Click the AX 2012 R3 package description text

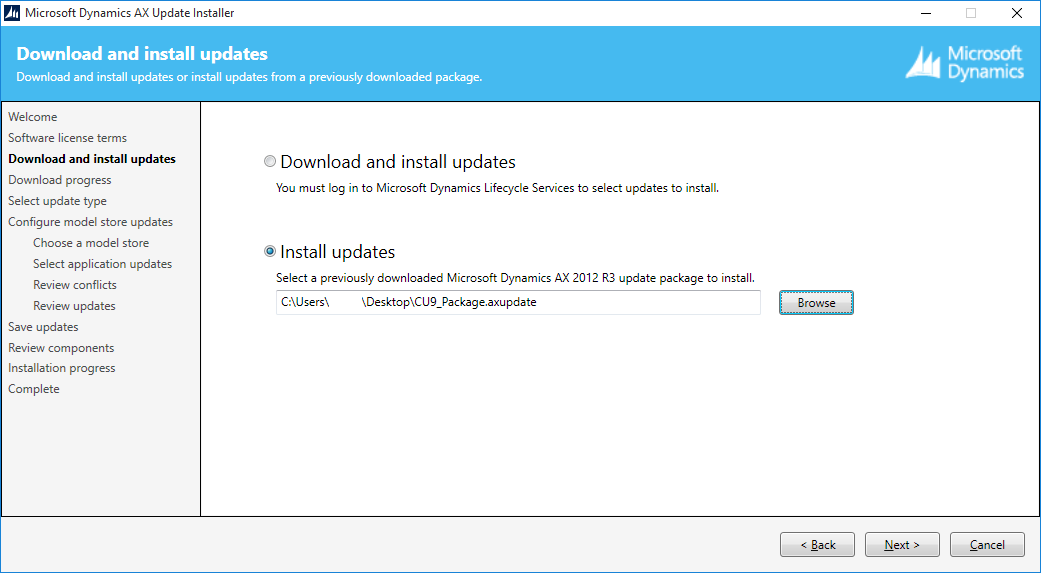pos(515,278)
